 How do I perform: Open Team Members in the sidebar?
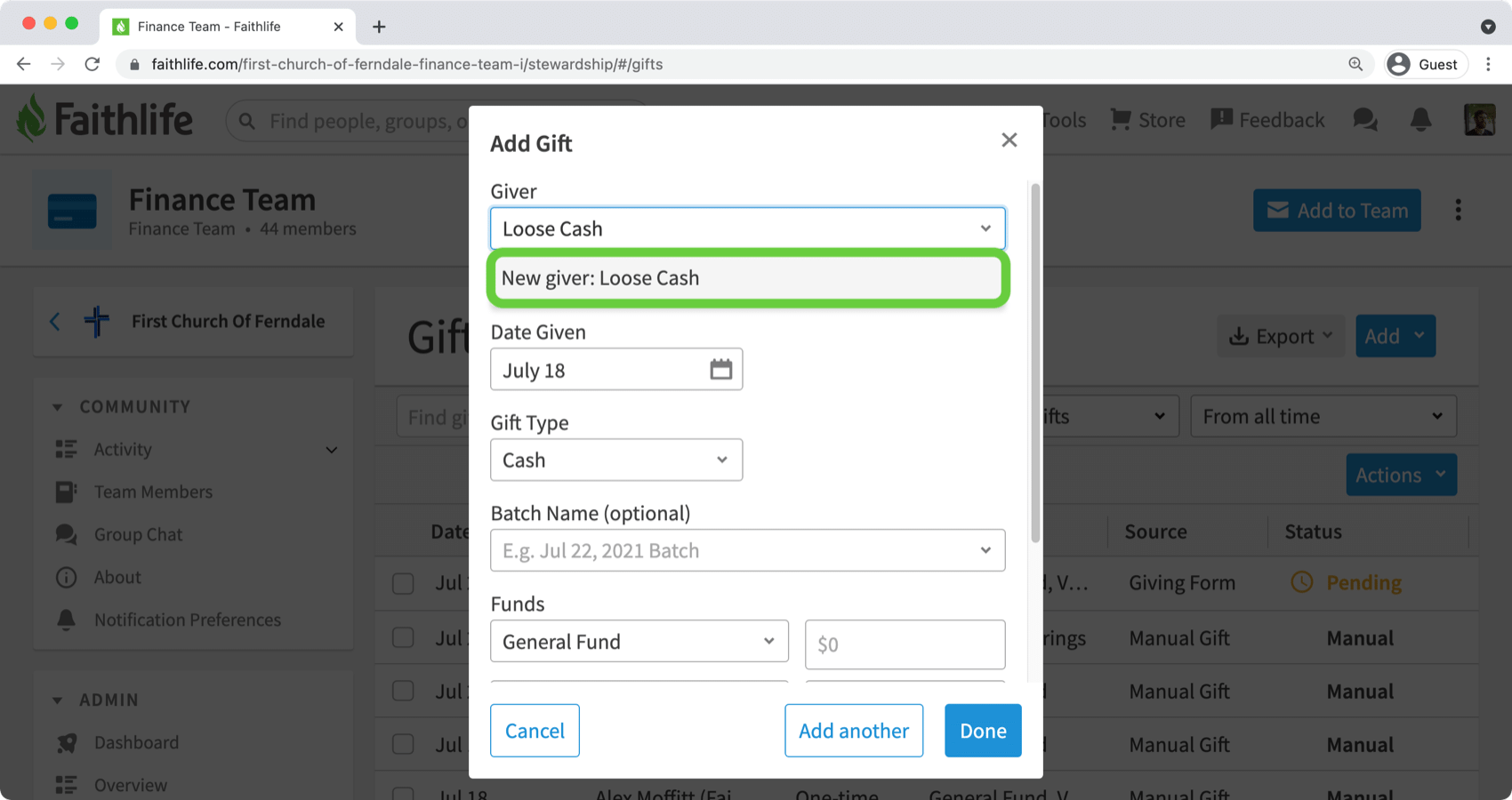153,492
